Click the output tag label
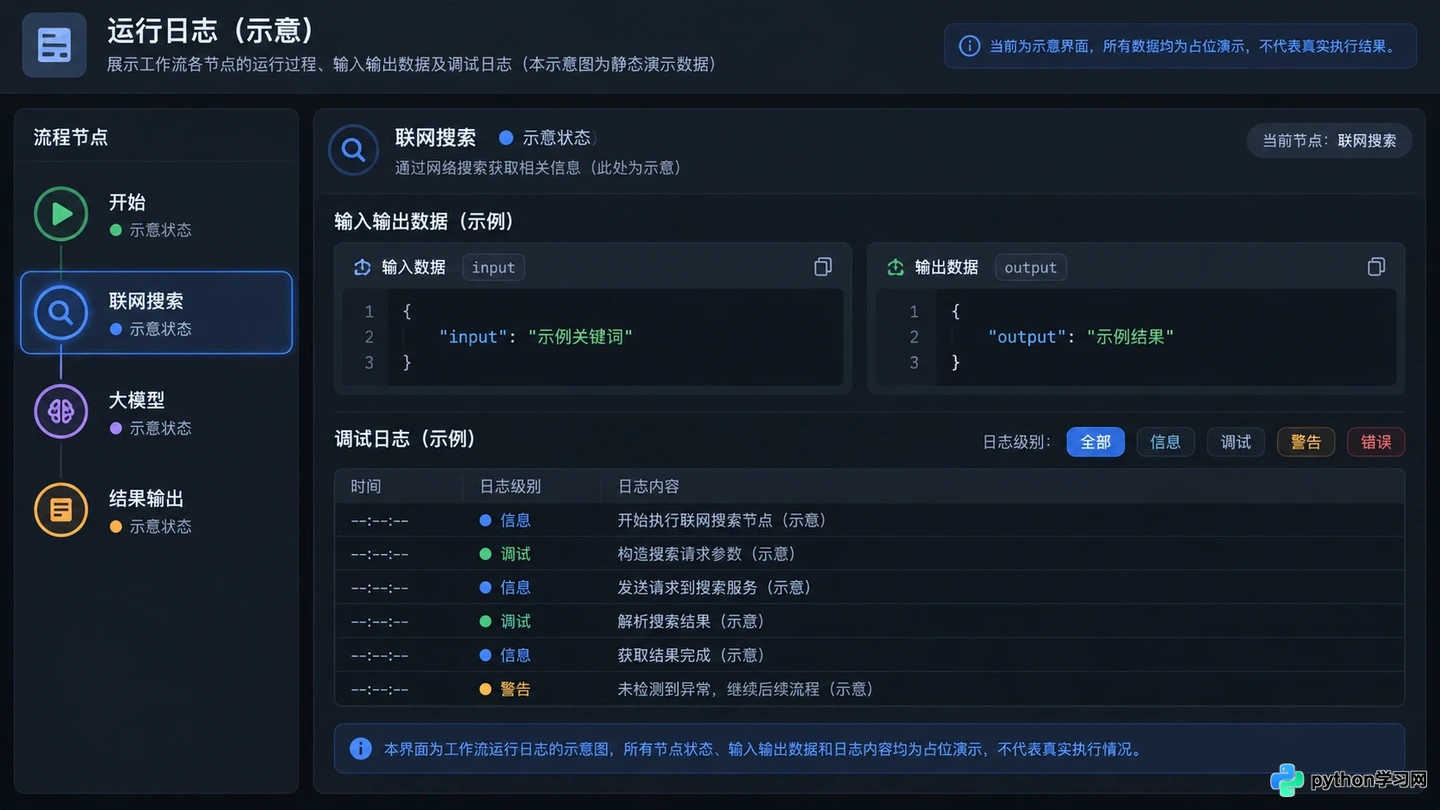 click(x=1030, y=267)
